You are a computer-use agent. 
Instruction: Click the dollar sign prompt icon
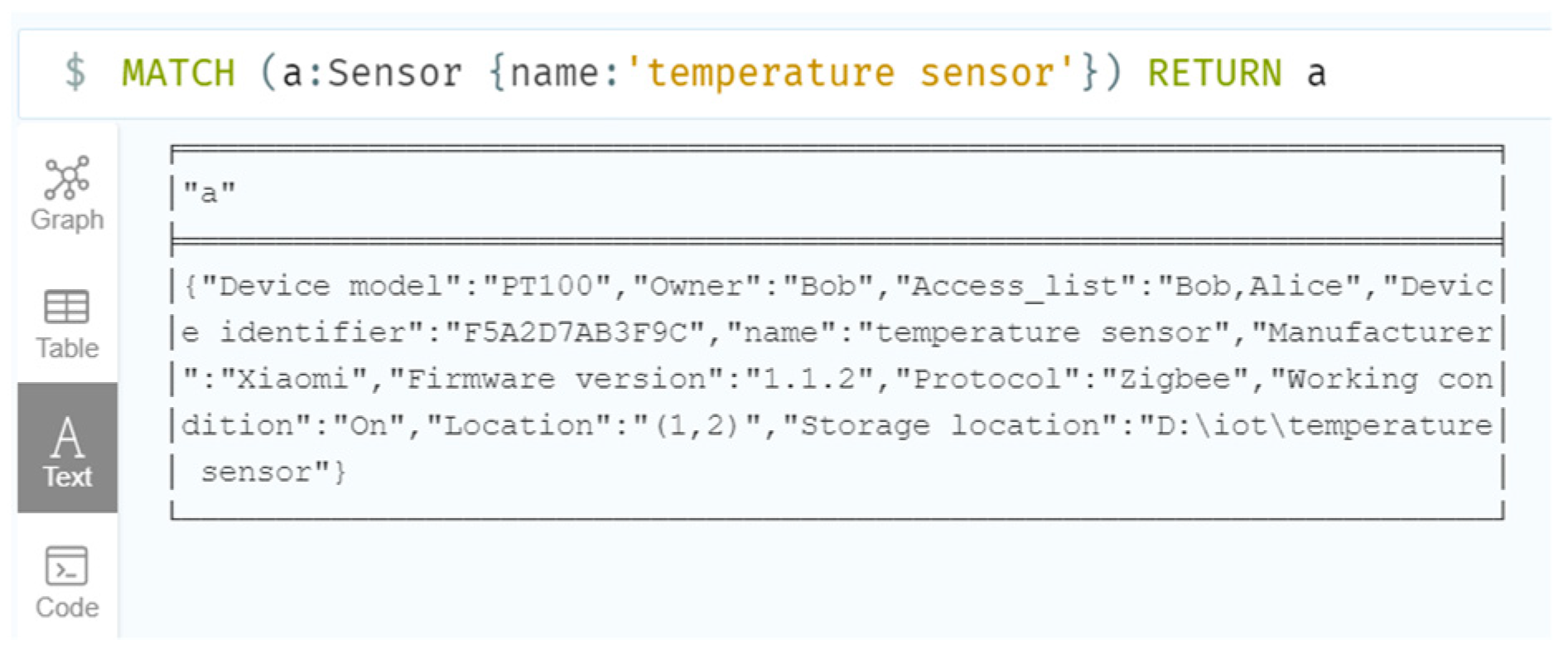(75, 71)
